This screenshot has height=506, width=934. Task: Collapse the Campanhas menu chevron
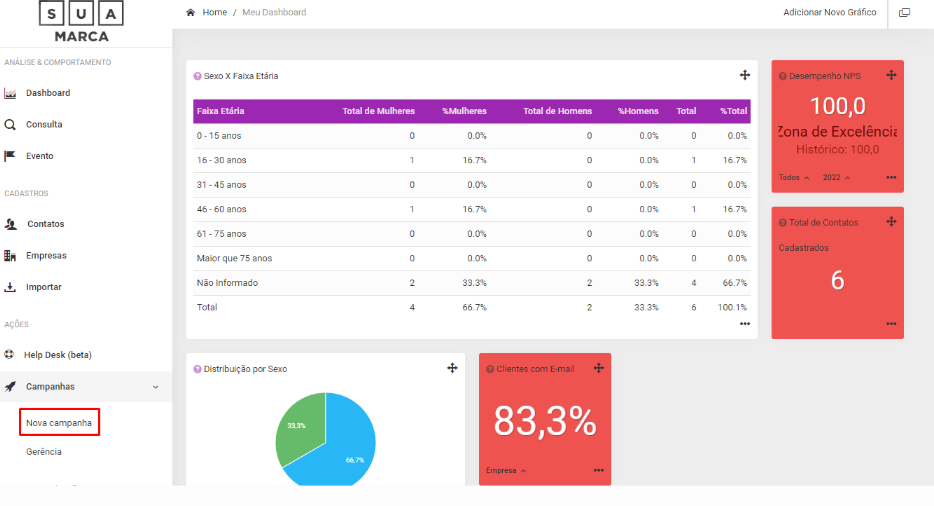(x=155, y=387)
